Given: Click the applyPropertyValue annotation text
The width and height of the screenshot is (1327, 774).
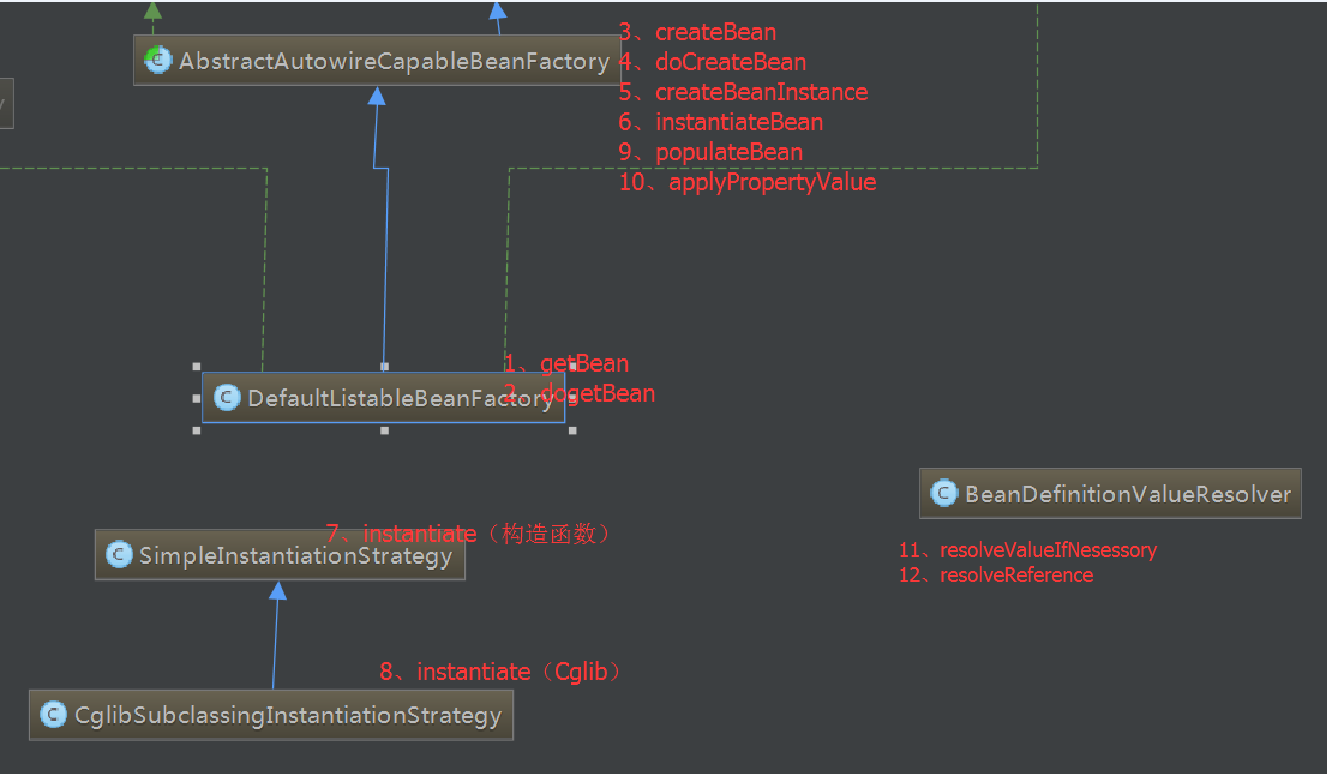Looking at the screenshot, I should pos(772,182).
